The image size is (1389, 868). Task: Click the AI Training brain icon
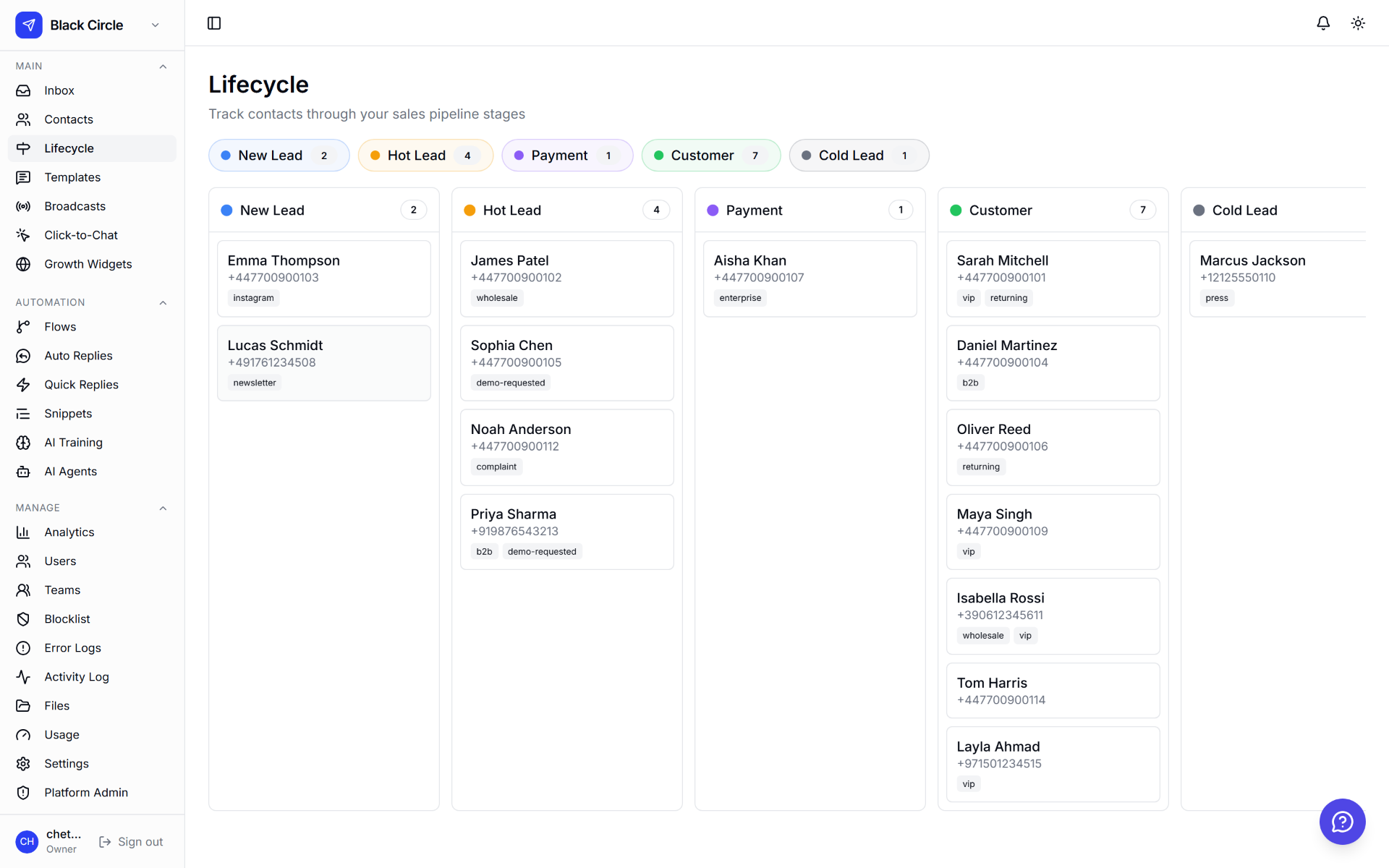(23, 443)
